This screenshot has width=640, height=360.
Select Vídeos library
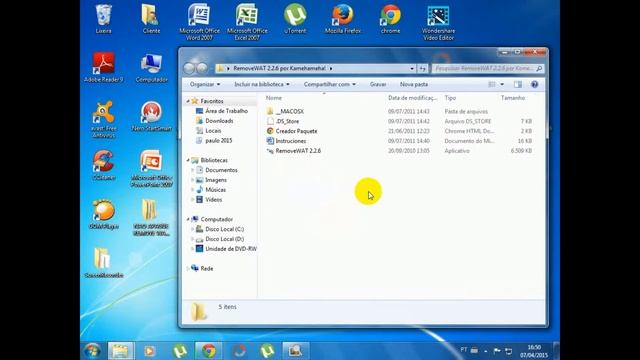209,200
